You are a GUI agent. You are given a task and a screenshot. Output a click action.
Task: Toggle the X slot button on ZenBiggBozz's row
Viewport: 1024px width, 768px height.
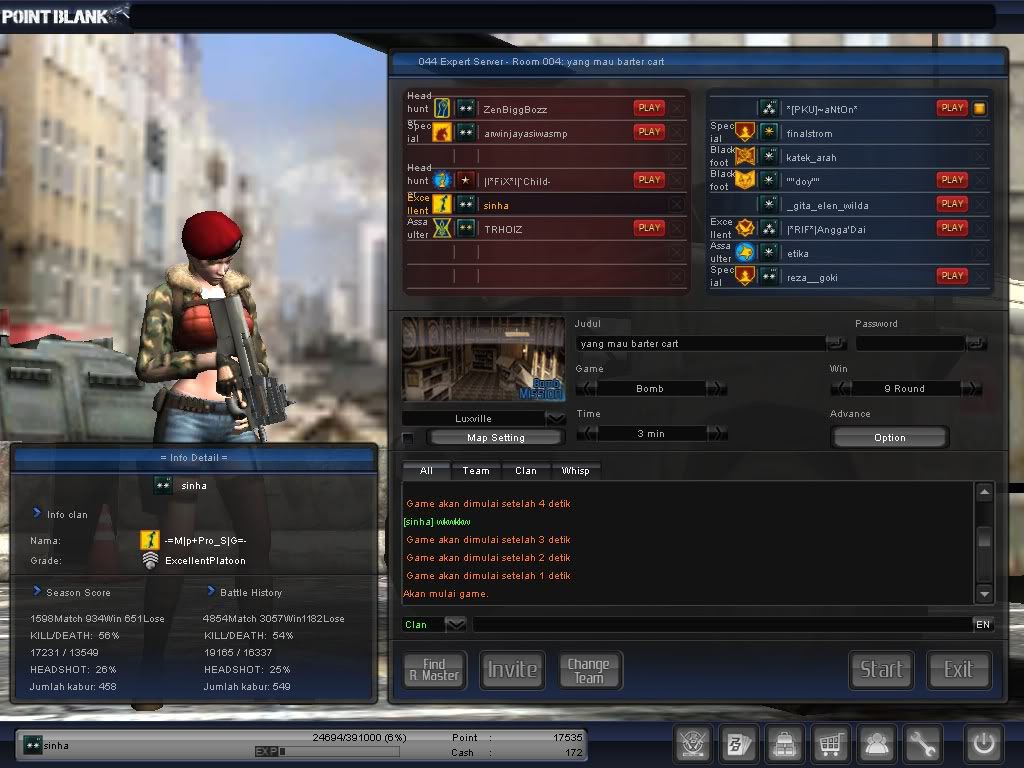coord(677,108)
